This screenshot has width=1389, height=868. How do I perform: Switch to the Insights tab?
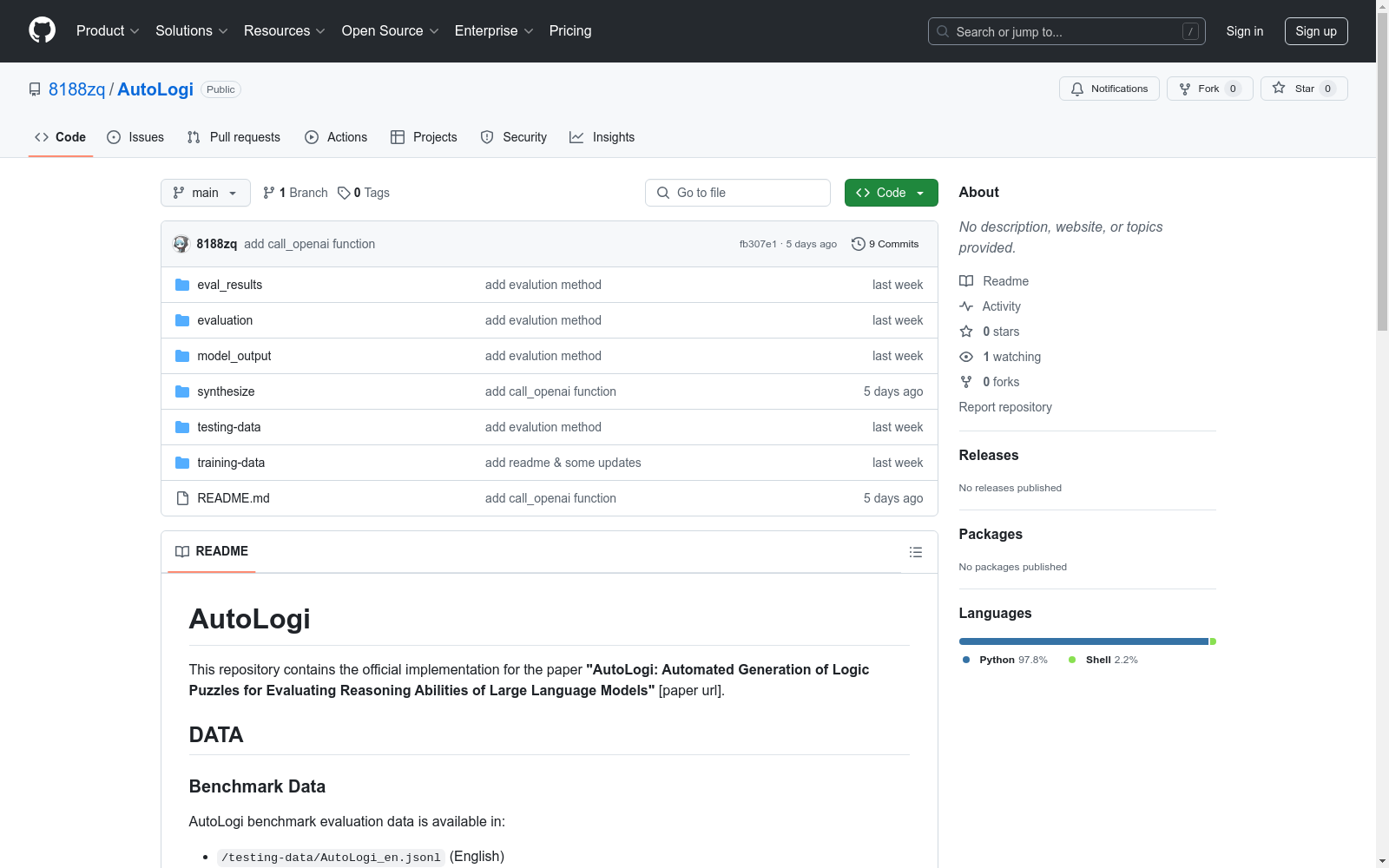(602, 137)
